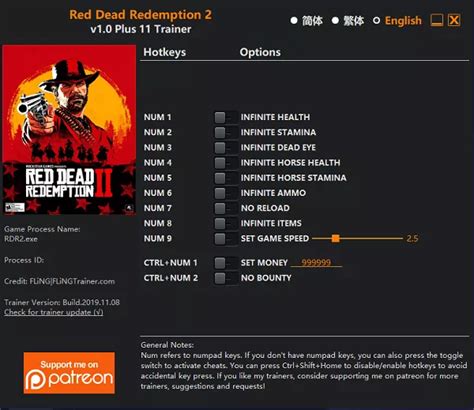This screenshot has width=474, height=410.
Task: Switch on Infinite Ammo
Action: [225, 193]
